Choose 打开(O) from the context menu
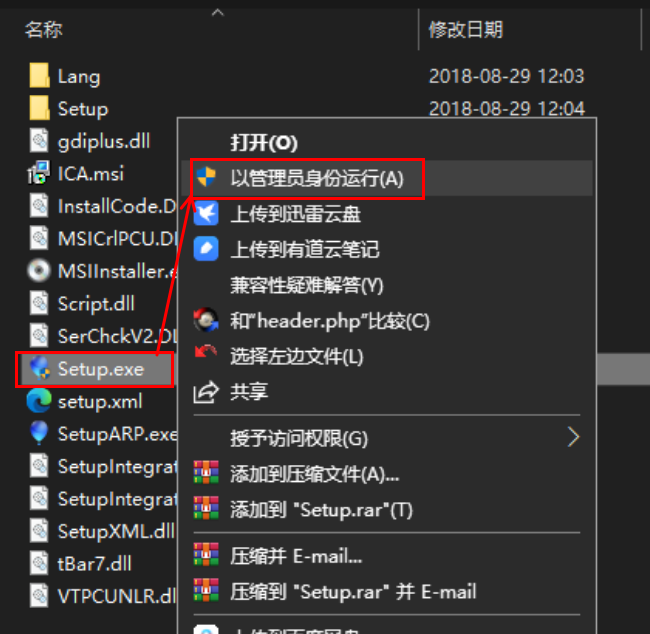 (264, 143)
